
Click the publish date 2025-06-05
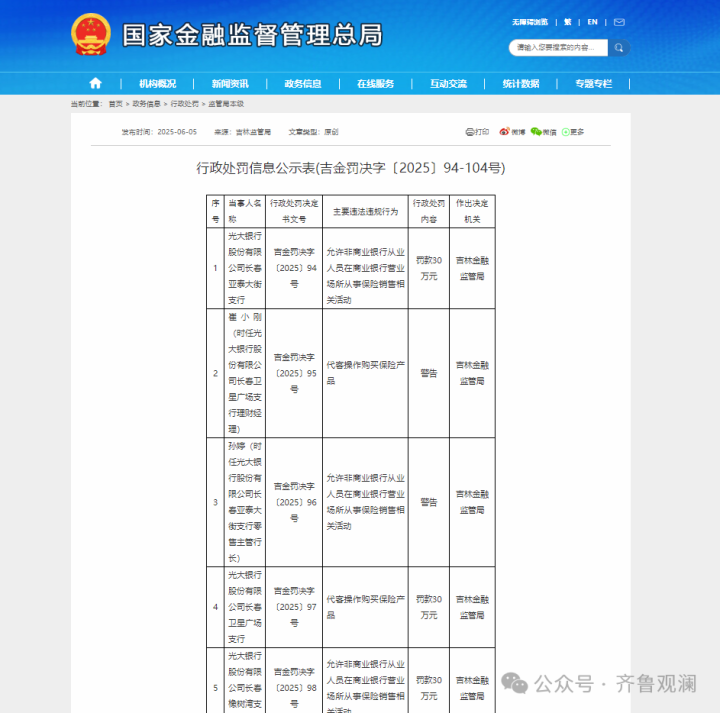tap(177, 132)
